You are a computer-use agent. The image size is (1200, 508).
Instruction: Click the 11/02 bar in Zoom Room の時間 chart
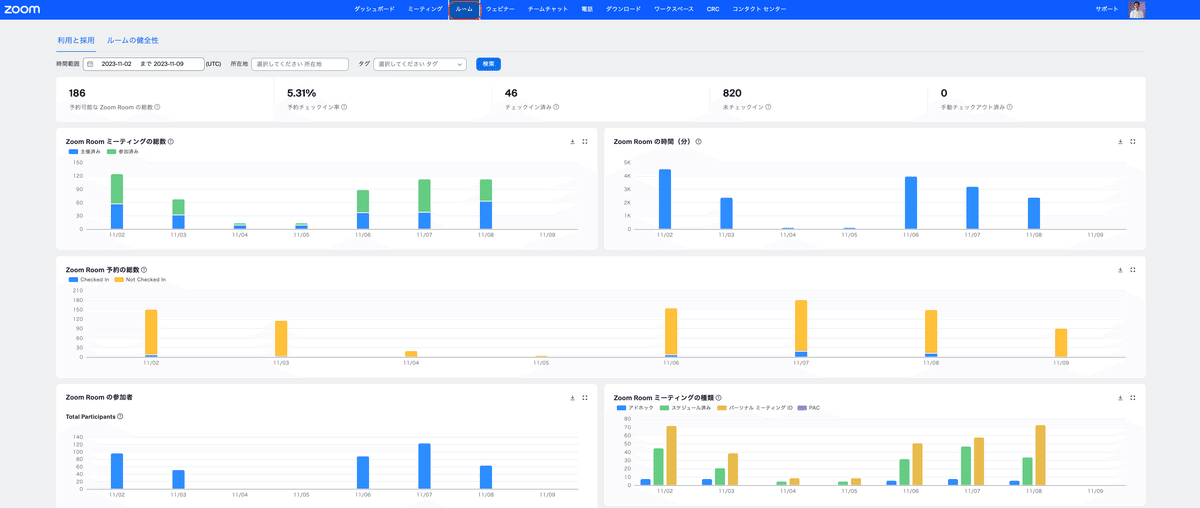[x=665, y=199]
